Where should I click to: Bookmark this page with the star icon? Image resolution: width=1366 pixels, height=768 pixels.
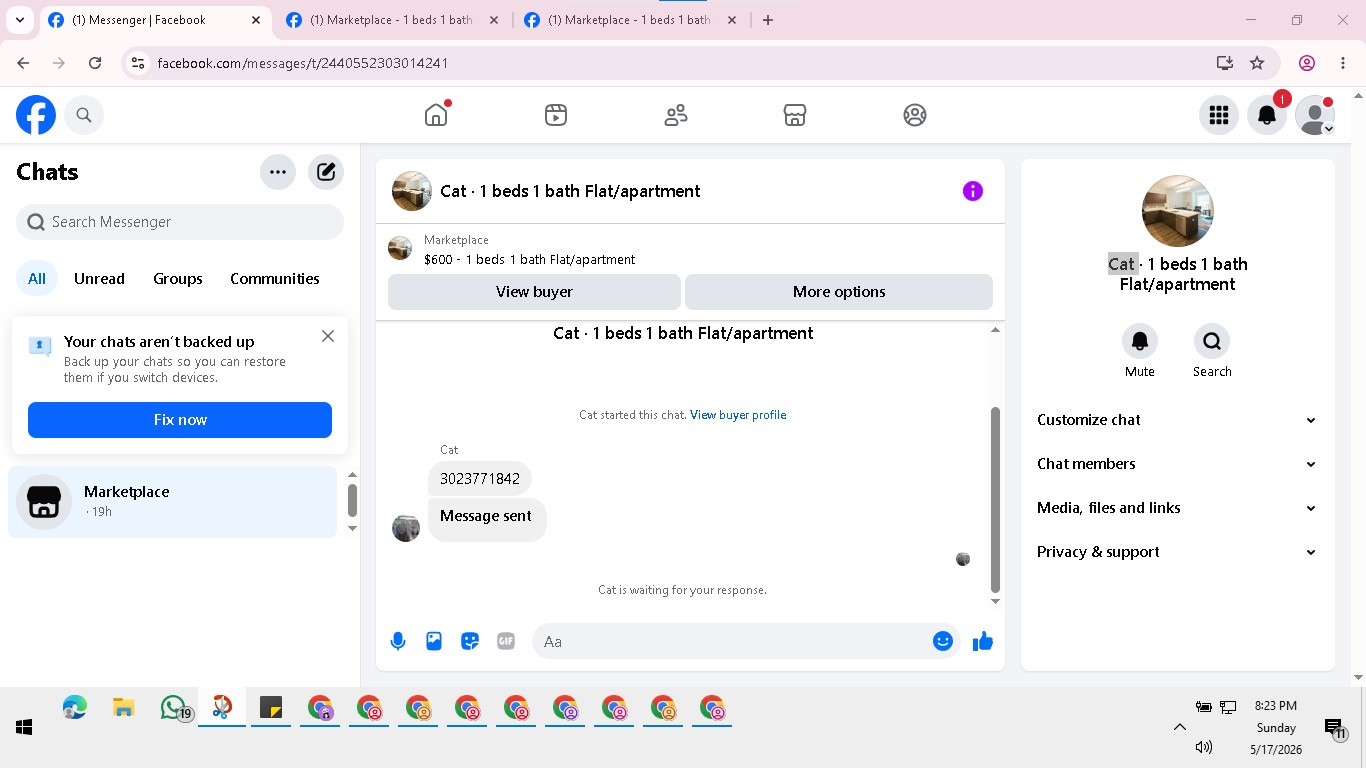1257,63
